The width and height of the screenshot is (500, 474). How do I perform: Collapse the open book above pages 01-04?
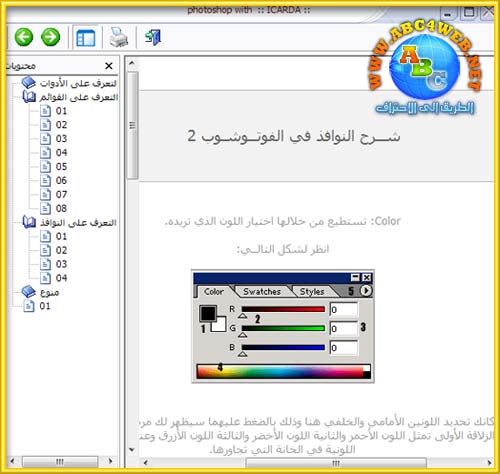click(29, 222)
